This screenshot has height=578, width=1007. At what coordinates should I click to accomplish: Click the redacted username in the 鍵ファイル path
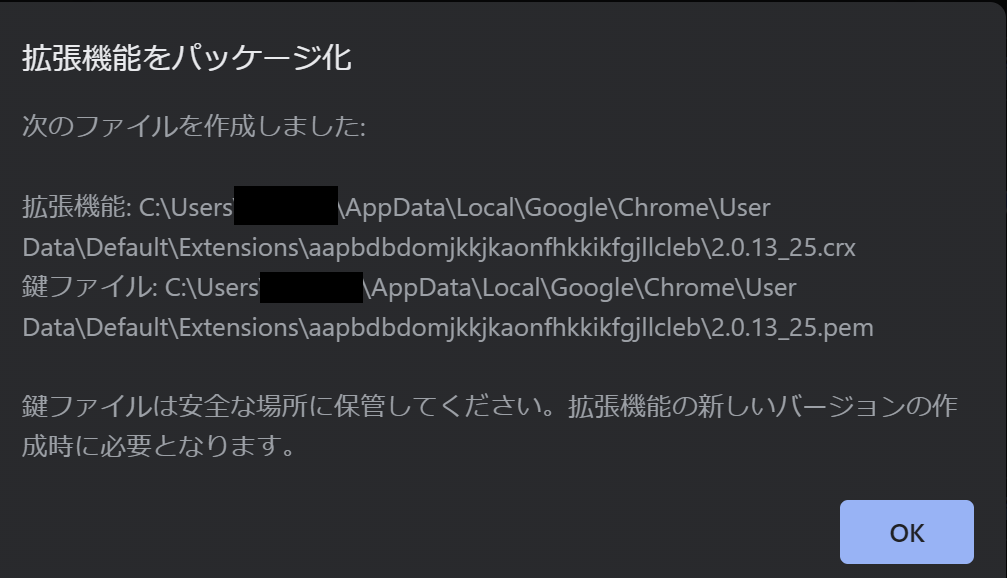click(x=311, y=287)
